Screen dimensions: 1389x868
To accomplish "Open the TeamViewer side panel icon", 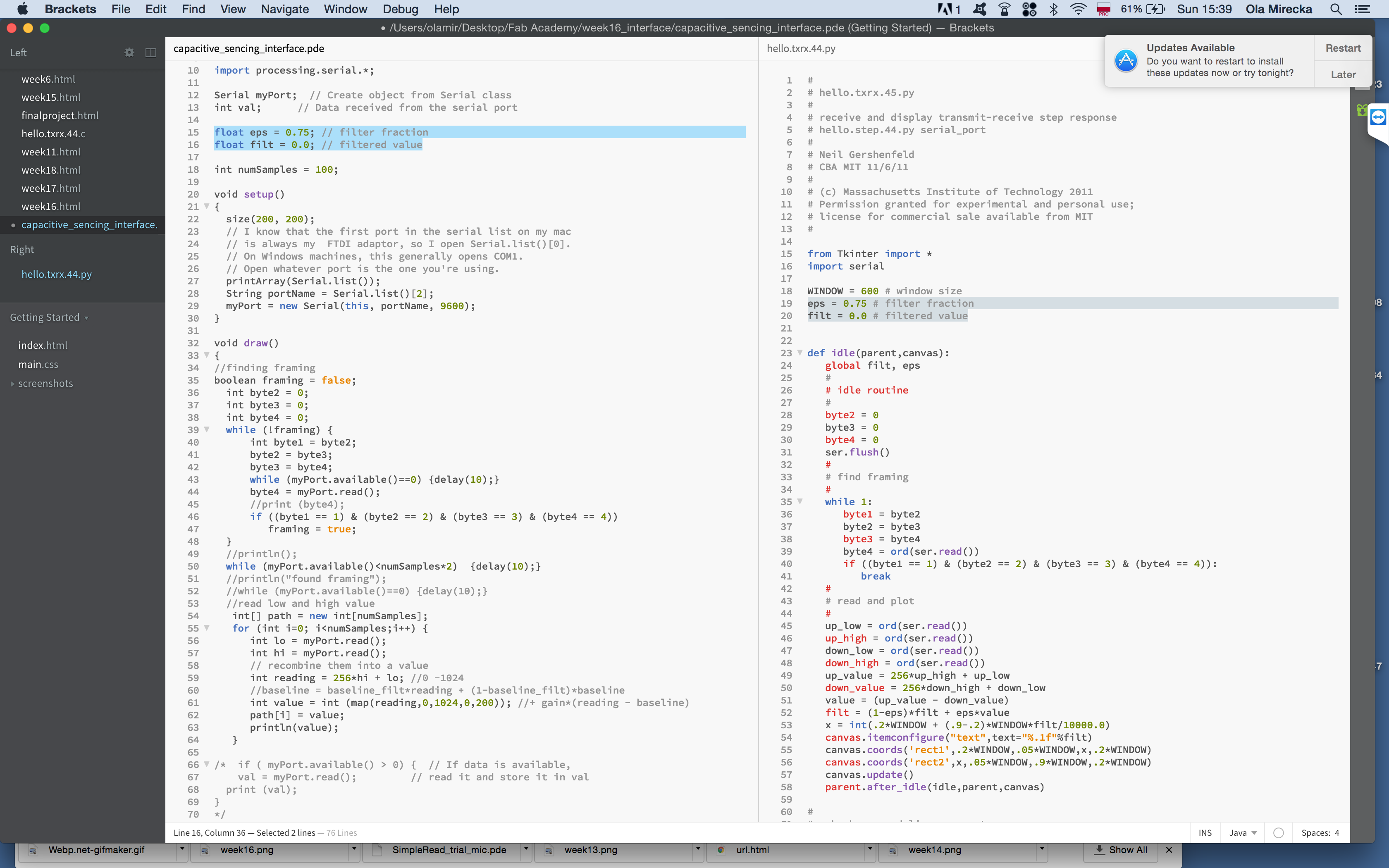I will pyautogui.click(x=1378, y=117).
